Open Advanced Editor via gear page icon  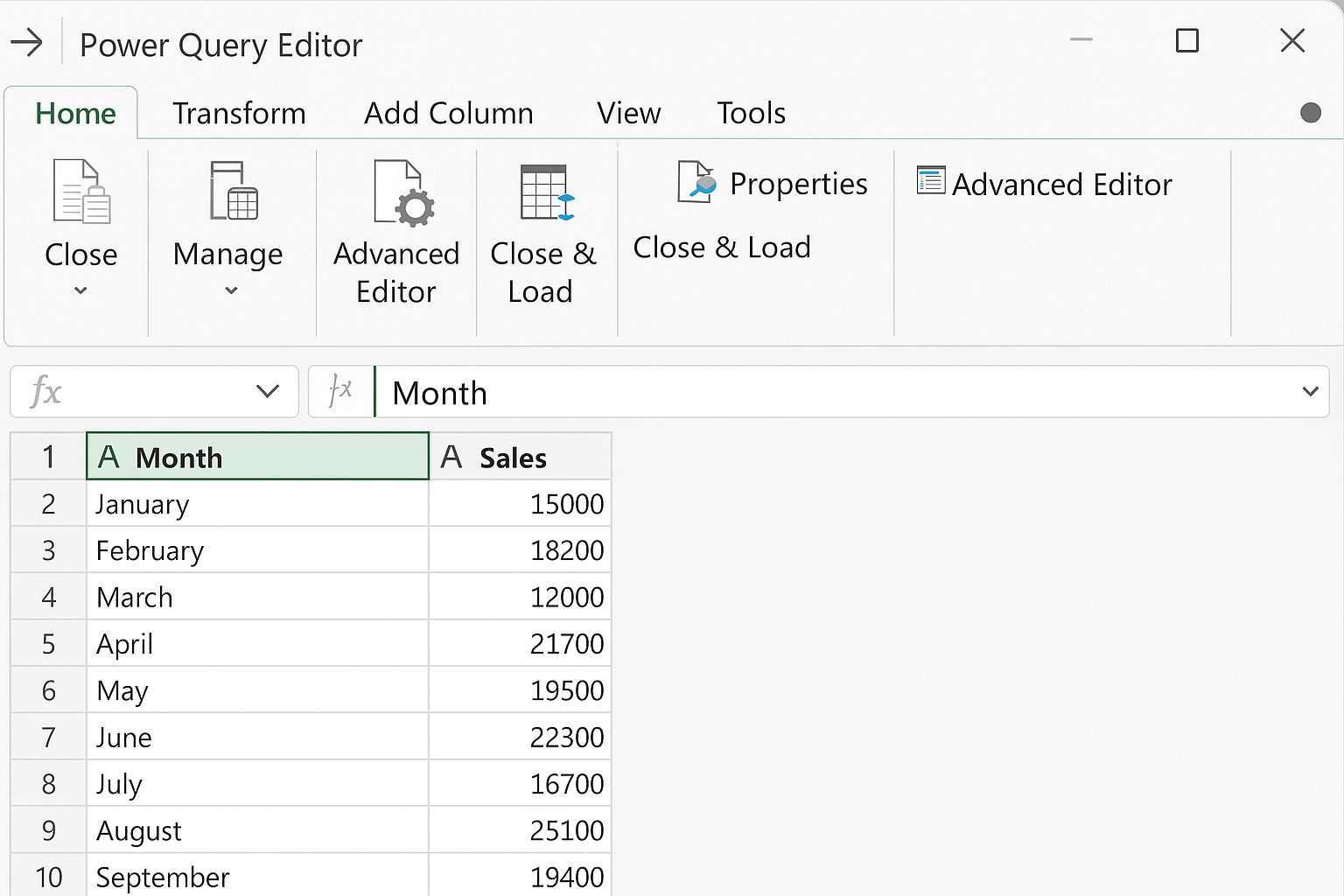pyautogui.click(x=404, y=192)
